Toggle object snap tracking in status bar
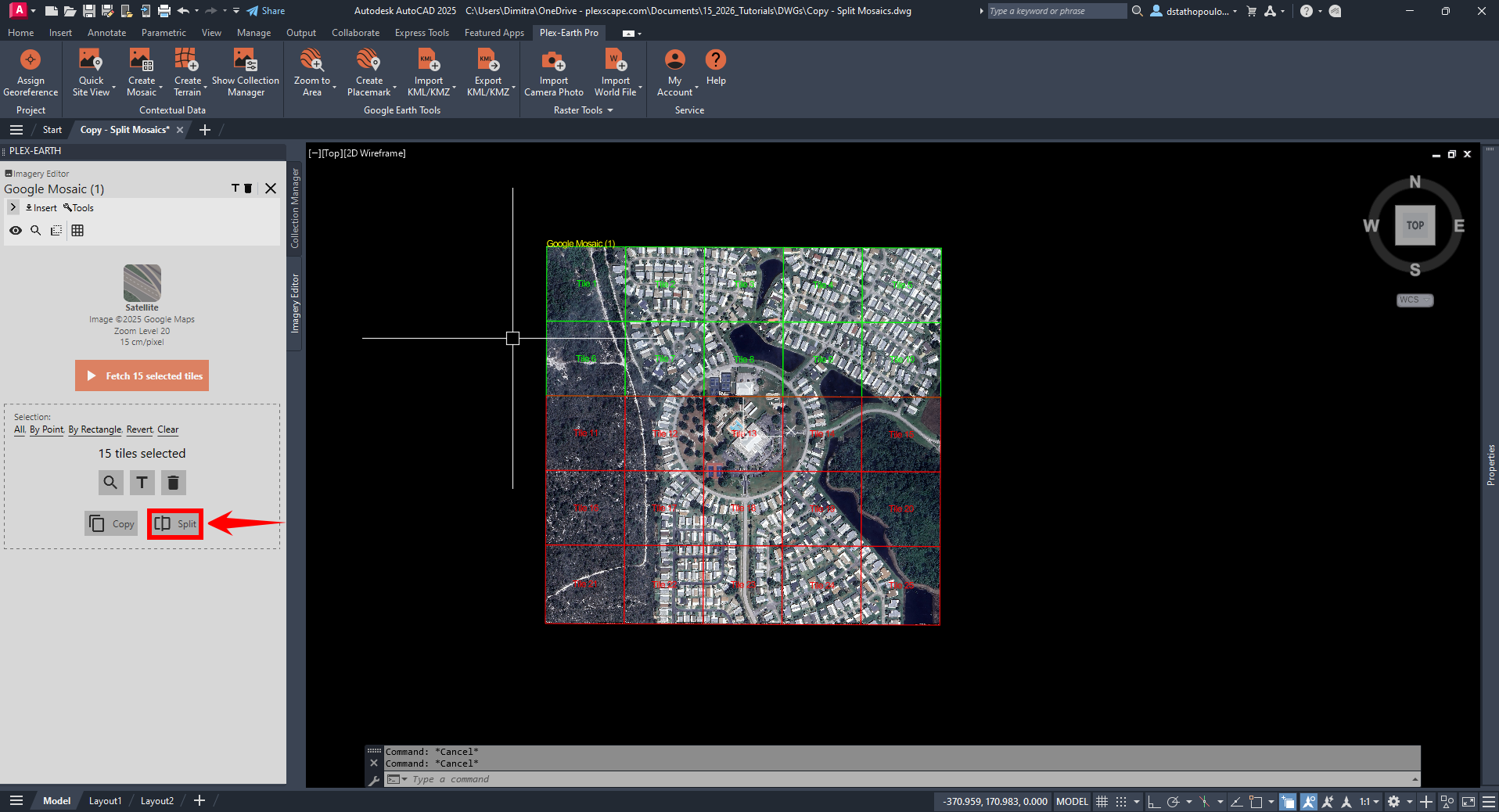The height and width of the screenshot is (812, 1499). [1237, 802]
